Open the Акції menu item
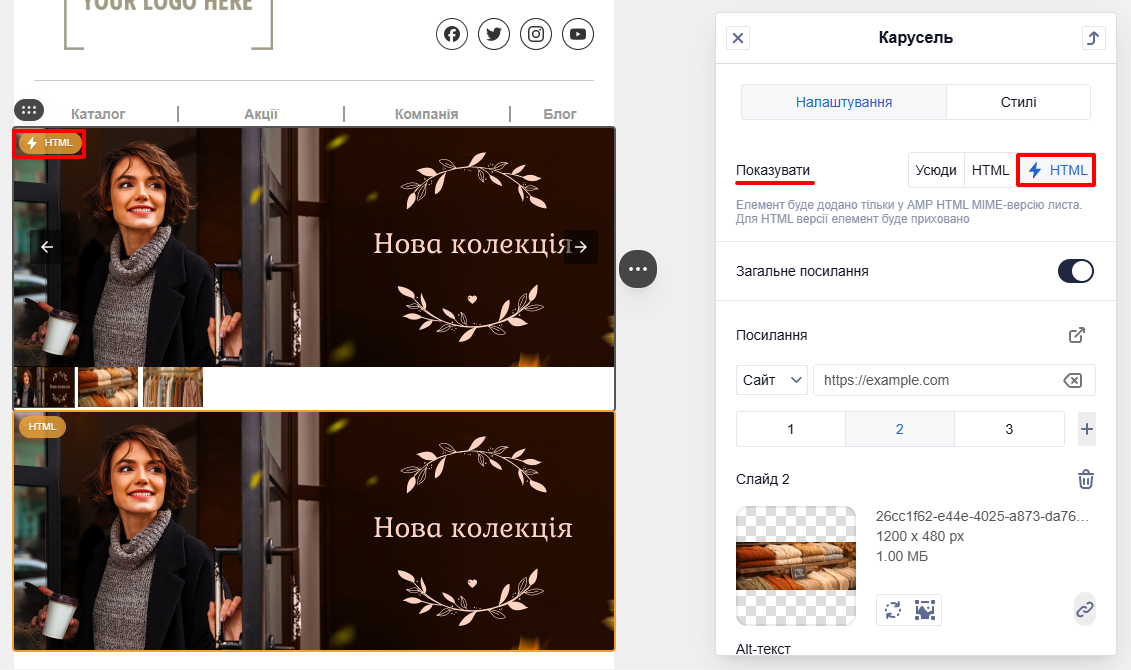 tap(261, 114)
